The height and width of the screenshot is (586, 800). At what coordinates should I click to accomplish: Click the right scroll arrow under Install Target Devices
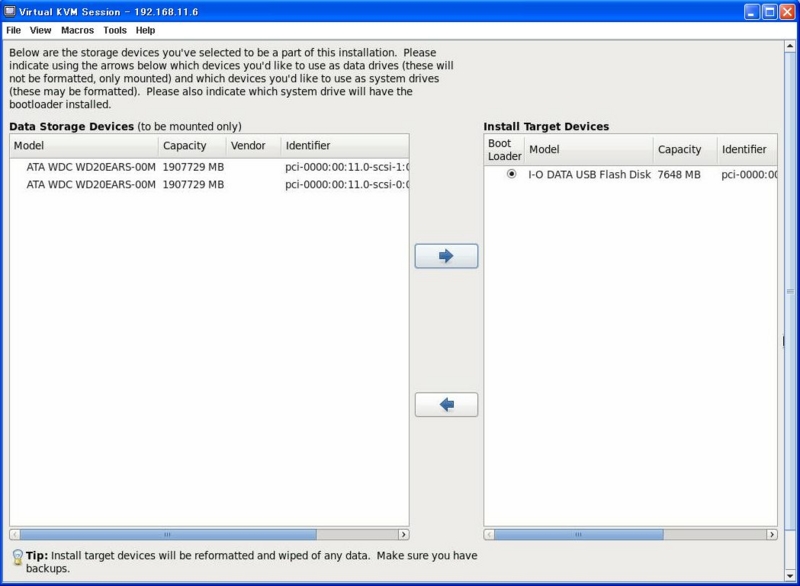click(772, 534)
